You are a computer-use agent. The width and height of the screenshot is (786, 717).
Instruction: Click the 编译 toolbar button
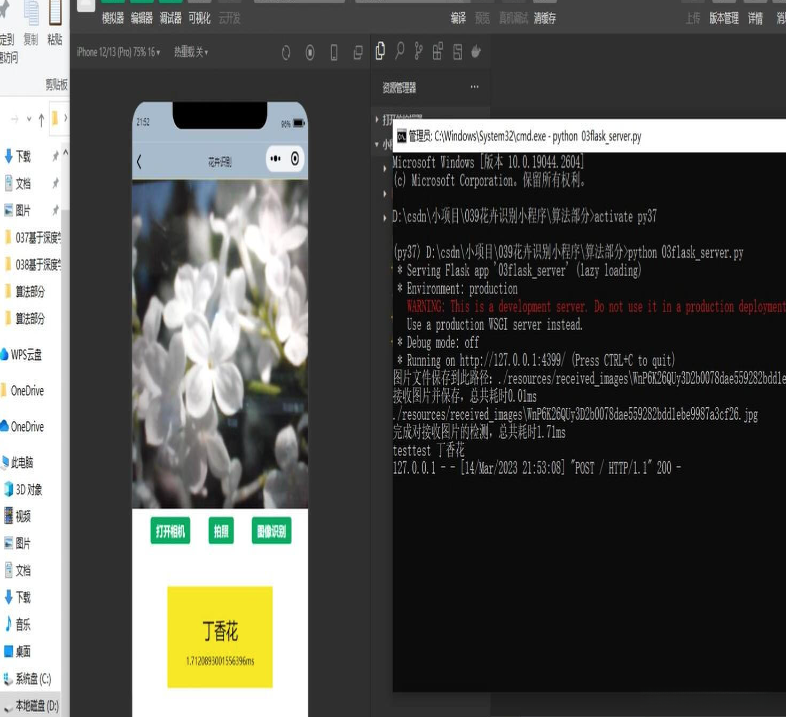tap(458, 19)
